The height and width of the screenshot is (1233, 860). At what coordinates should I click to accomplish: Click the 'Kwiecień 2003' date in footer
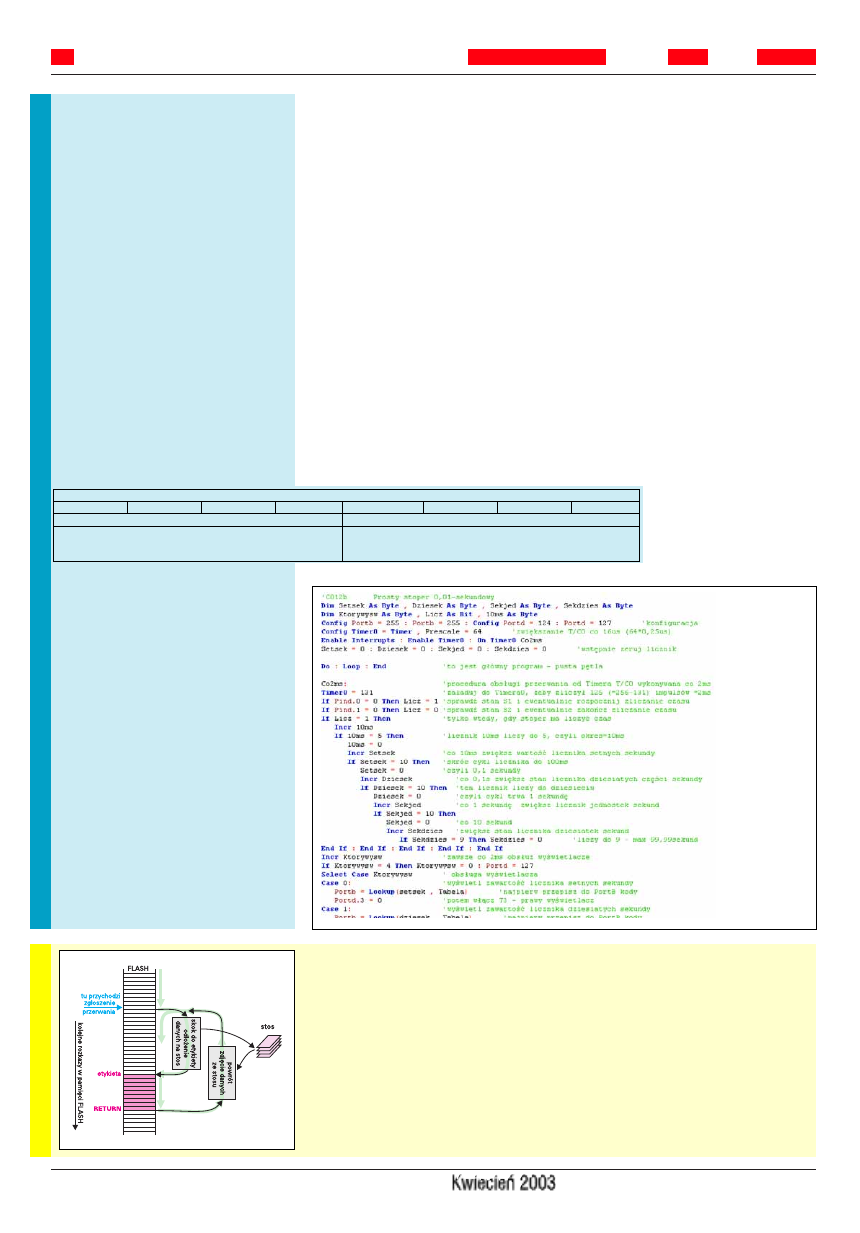(503, 1182)
